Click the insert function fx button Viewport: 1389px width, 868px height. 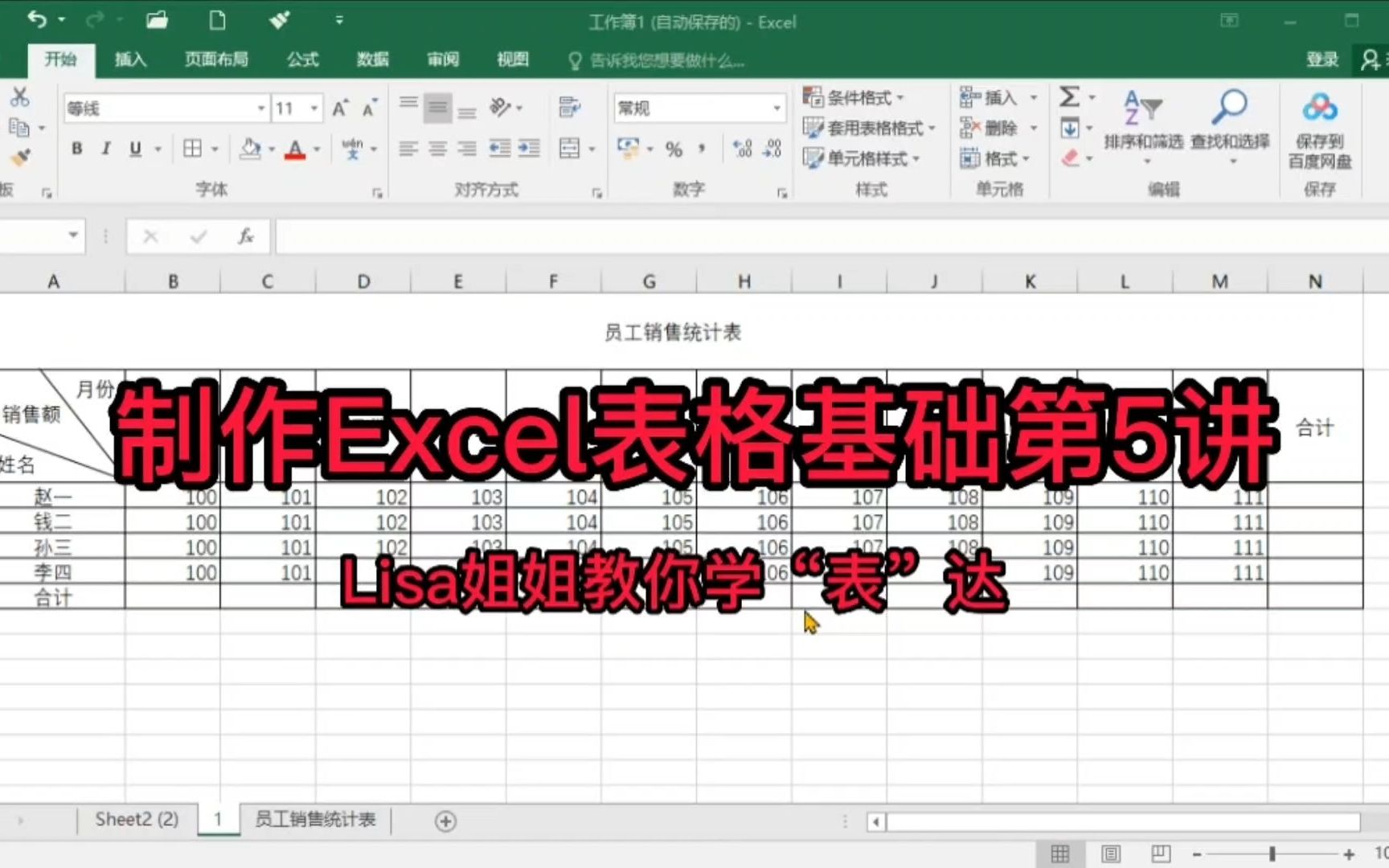coord(246,236)
